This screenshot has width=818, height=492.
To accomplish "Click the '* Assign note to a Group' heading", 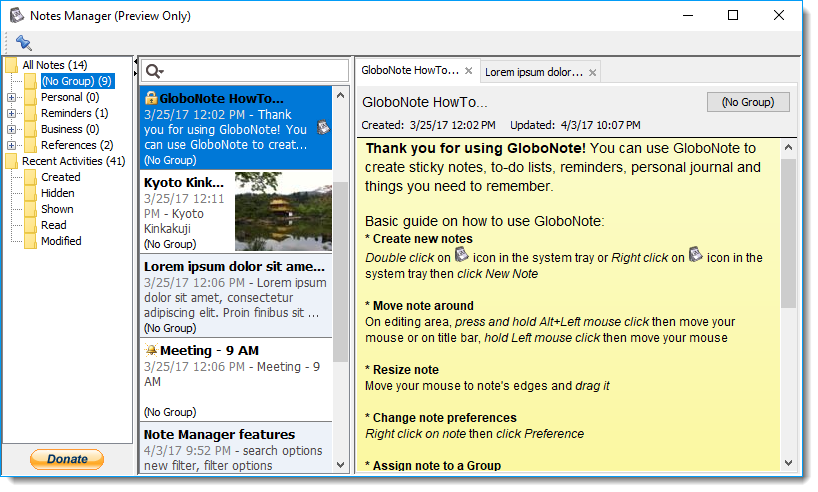I will tap(433, 465).
